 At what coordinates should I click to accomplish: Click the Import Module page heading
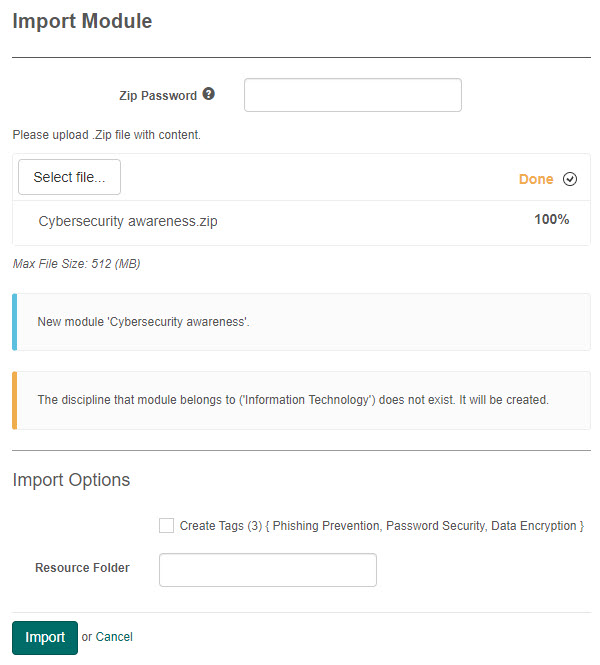click(83, 21)
